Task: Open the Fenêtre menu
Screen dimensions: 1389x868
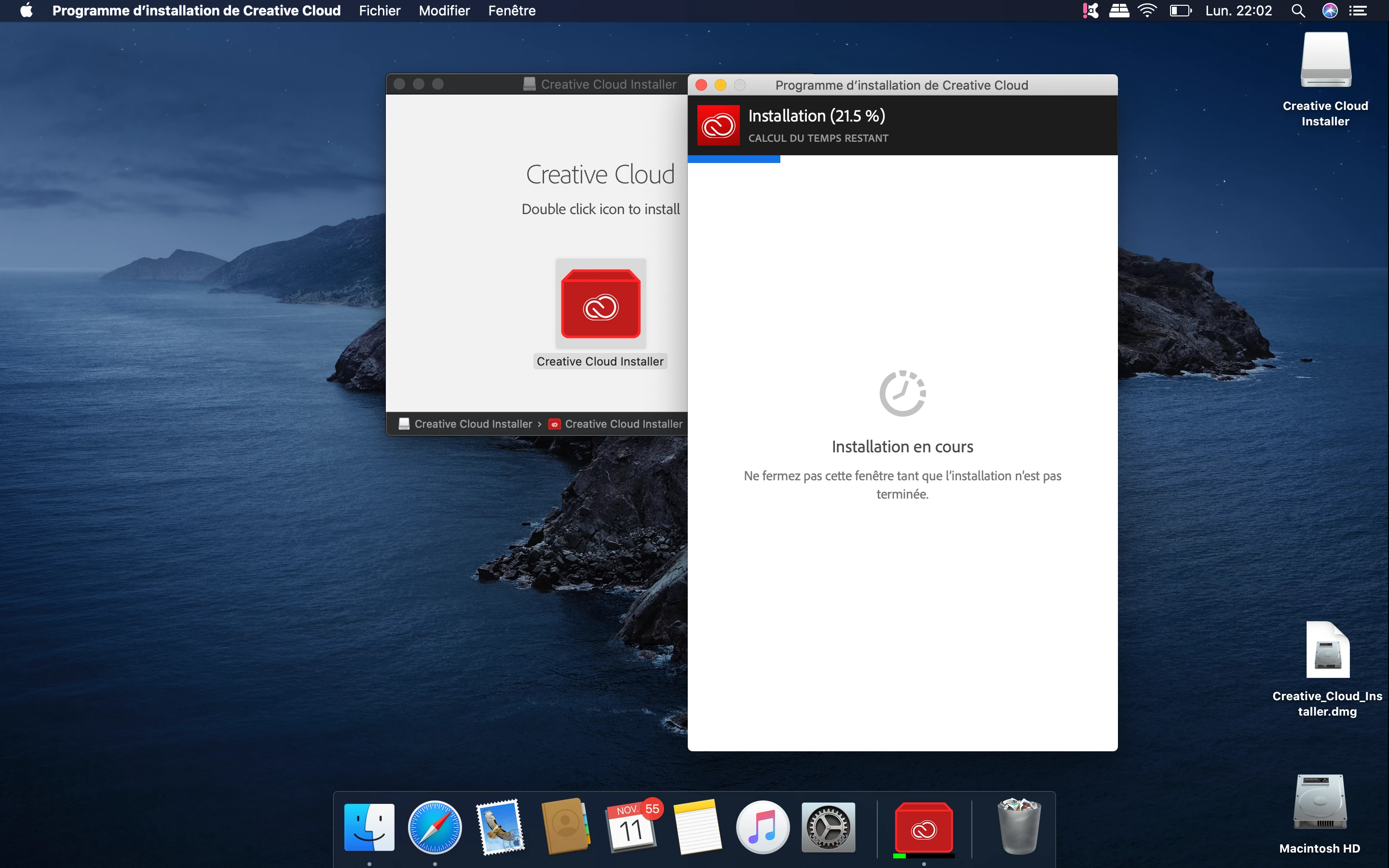Action: click(x=511, y=11)
